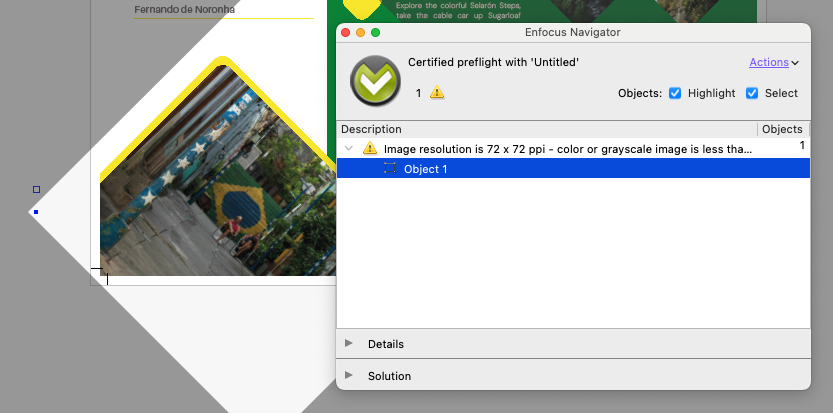833x413 pixels.
Task: Click the Details label text
Action: tap(386, 344)
